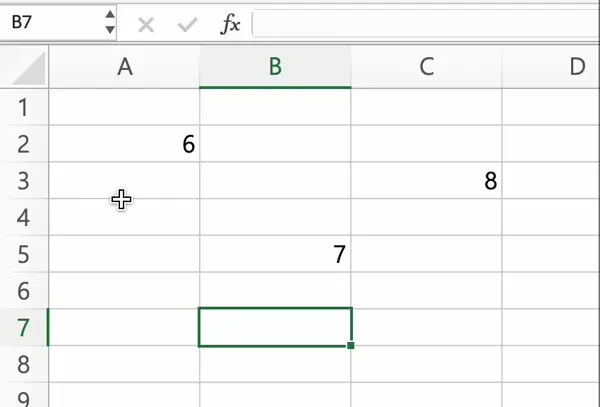Select the cell containing 7
Screen dimensions: 600x407
(275, 255)
